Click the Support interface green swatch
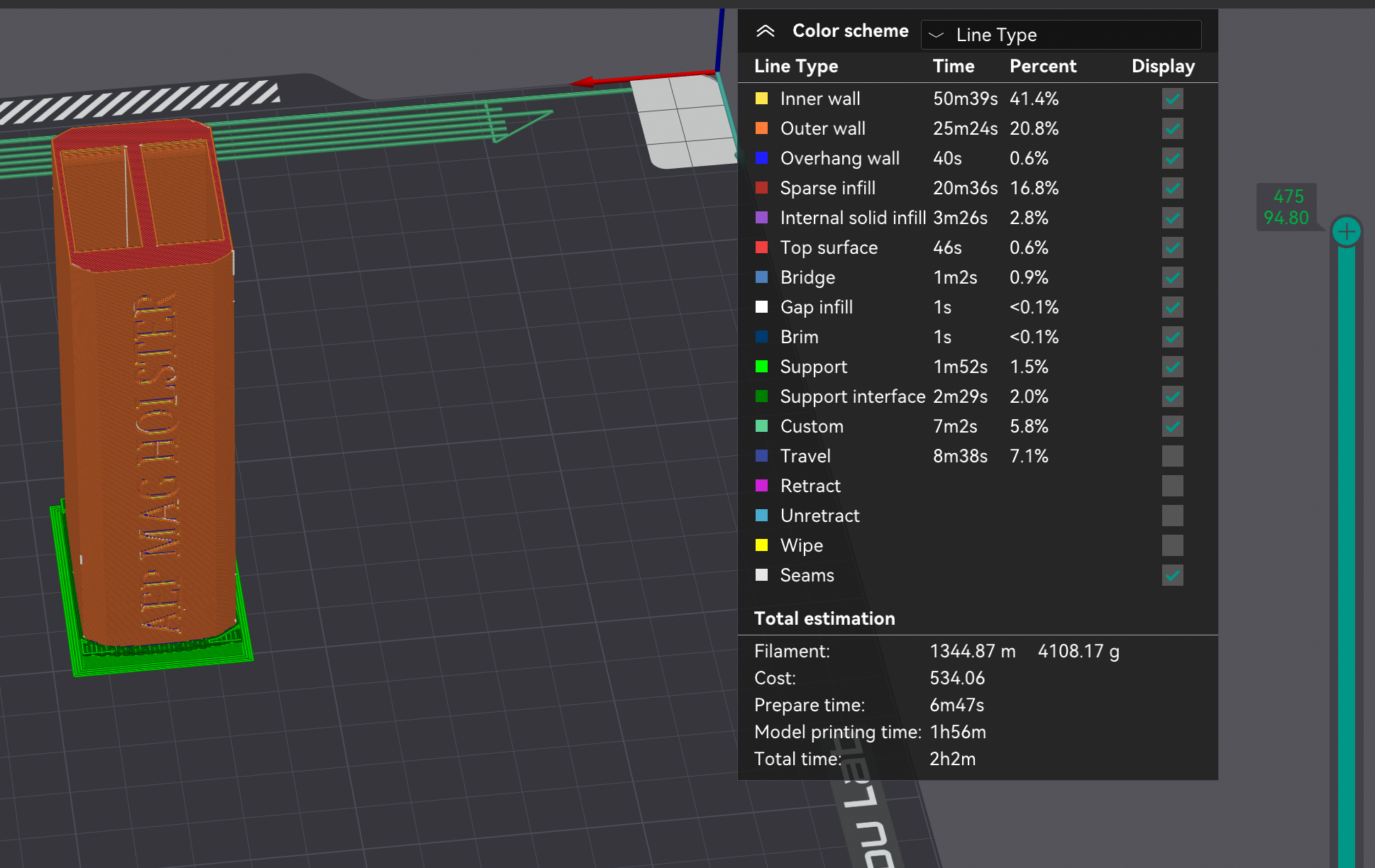The height and width of the screenshot is (868, 1375). coord(762,396)
